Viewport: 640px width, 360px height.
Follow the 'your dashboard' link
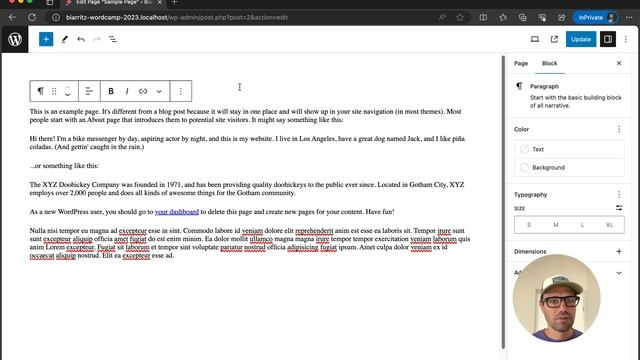point(177,211)
